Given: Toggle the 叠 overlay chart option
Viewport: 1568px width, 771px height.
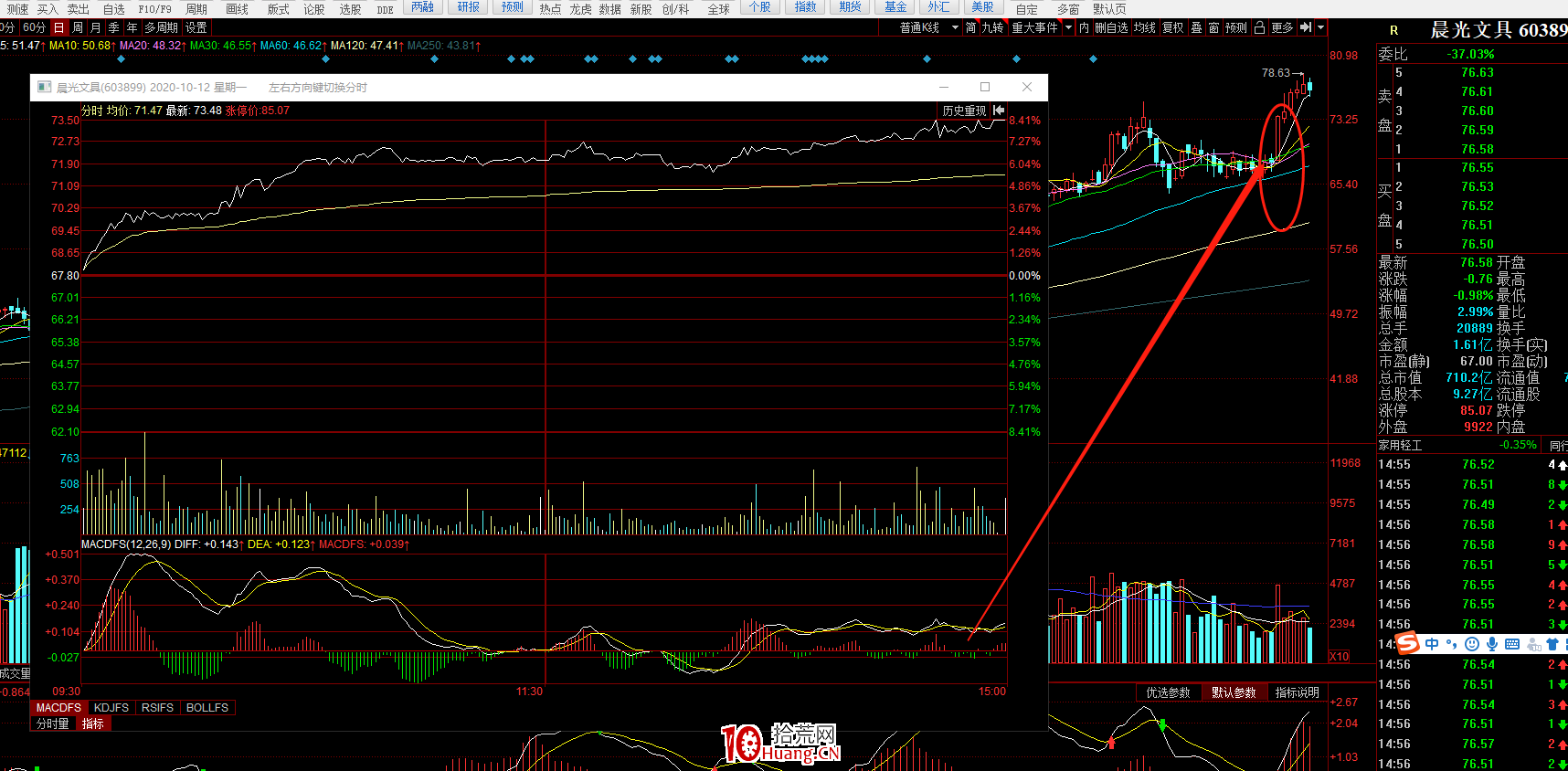Looking at the screenshot, I should point(1196,27).
